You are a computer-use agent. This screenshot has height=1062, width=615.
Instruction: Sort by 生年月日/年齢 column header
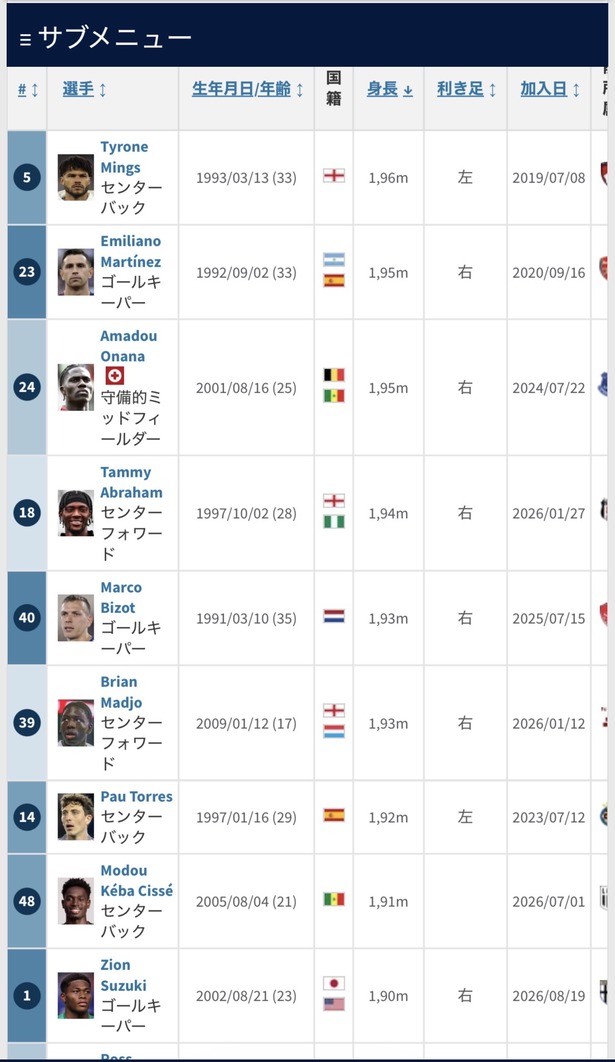click(x=247, y=89)
